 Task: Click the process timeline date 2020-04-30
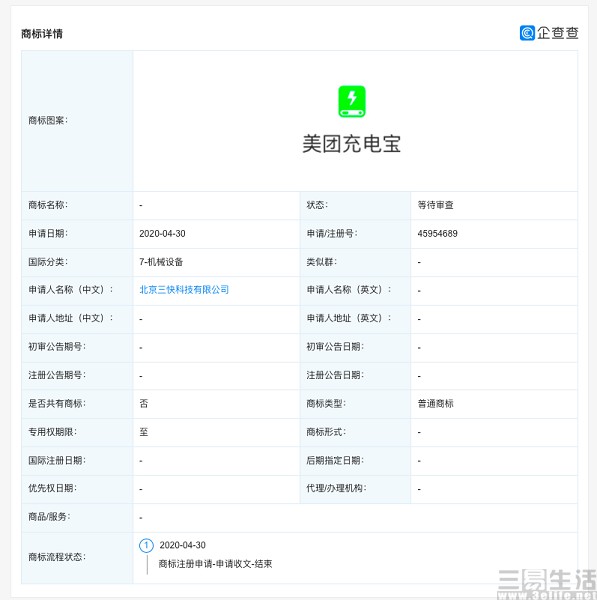coord(183,545)
